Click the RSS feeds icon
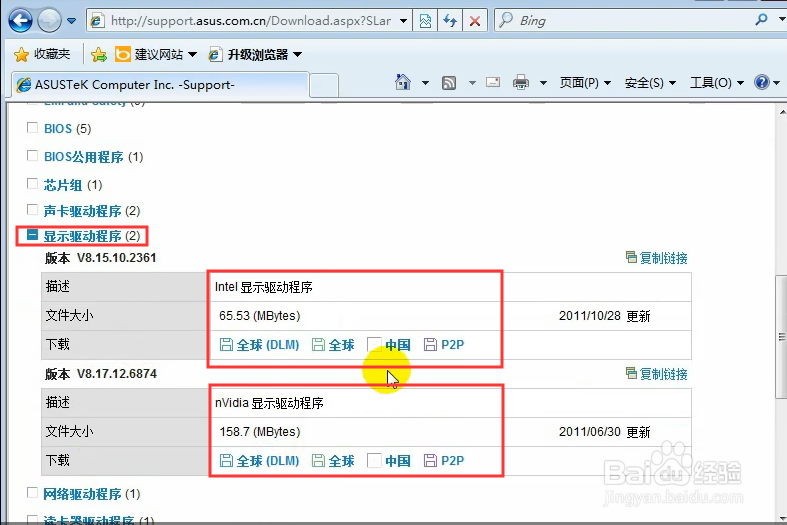The image size is (787, 525). (449, 83)
